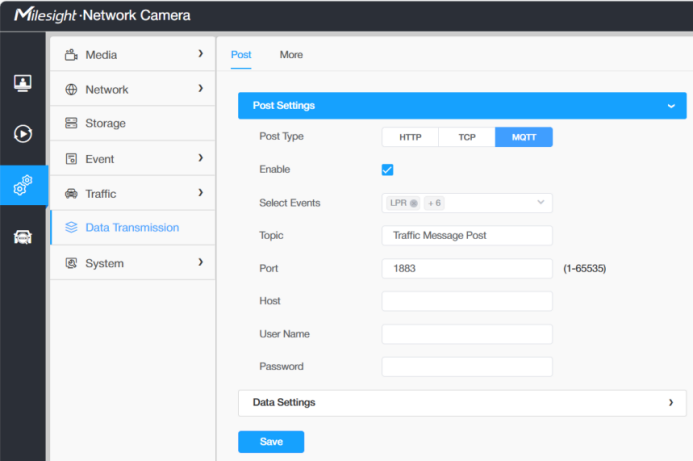Open the Select Events dropdown
Screen dimensions: 693x461
[467, 203]
